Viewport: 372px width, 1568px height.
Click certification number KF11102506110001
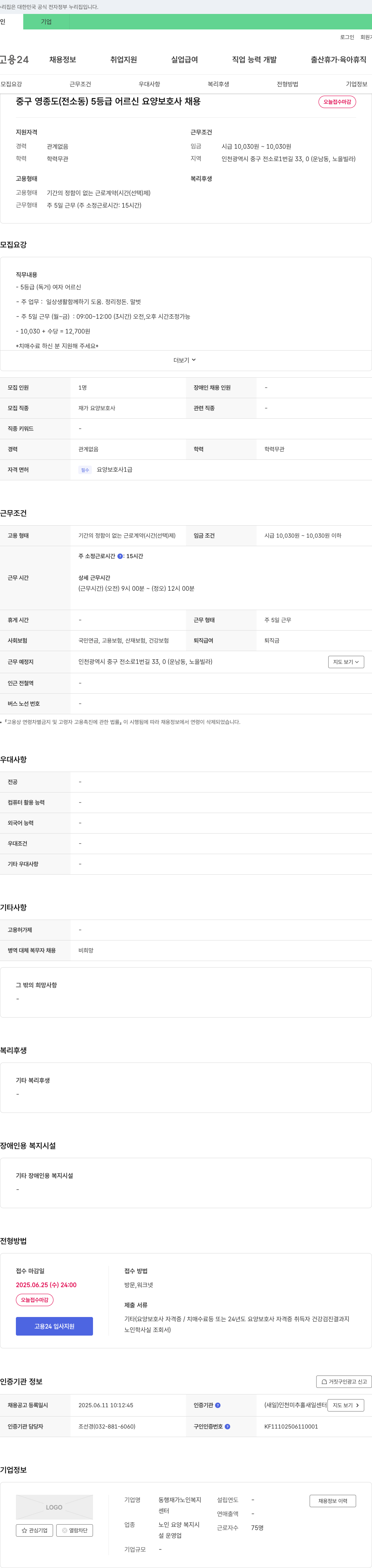(x=291, y=1426)
